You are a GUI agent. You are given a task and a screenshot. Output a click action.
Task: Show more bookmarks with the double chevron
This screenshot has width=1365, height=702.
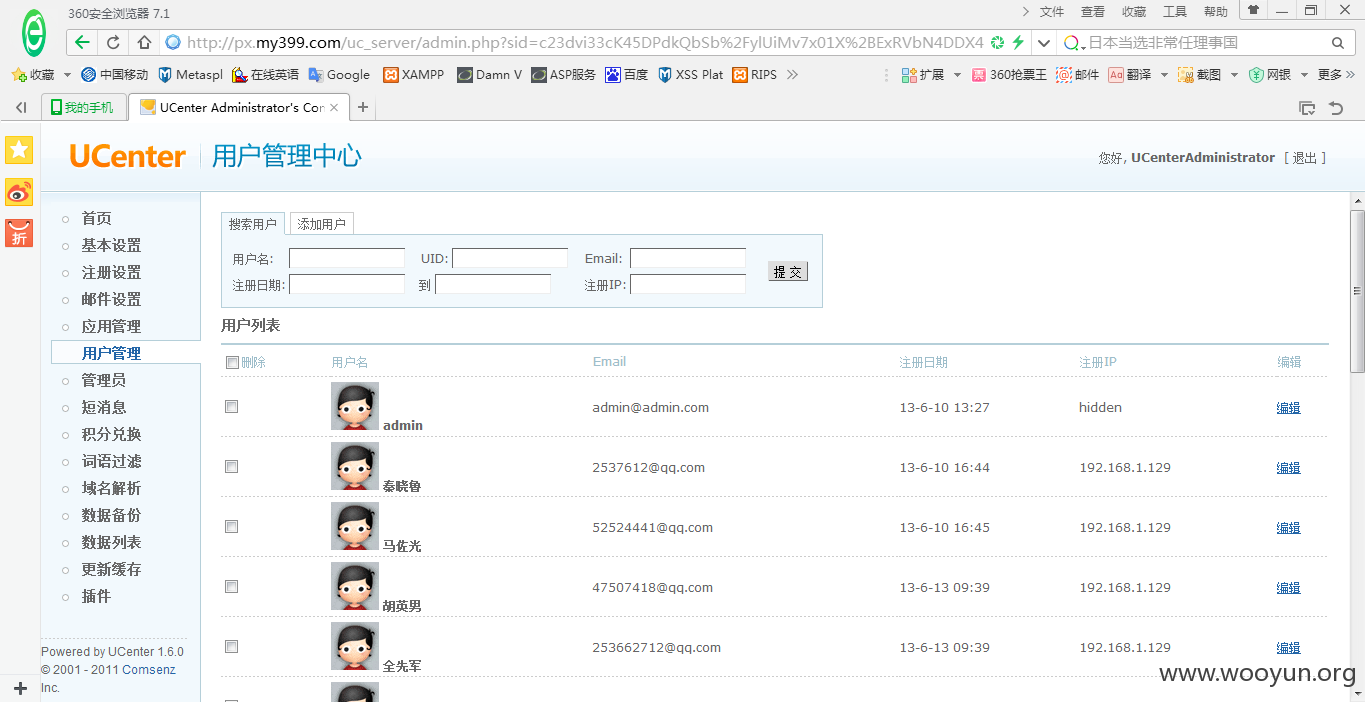pos(792,75)
